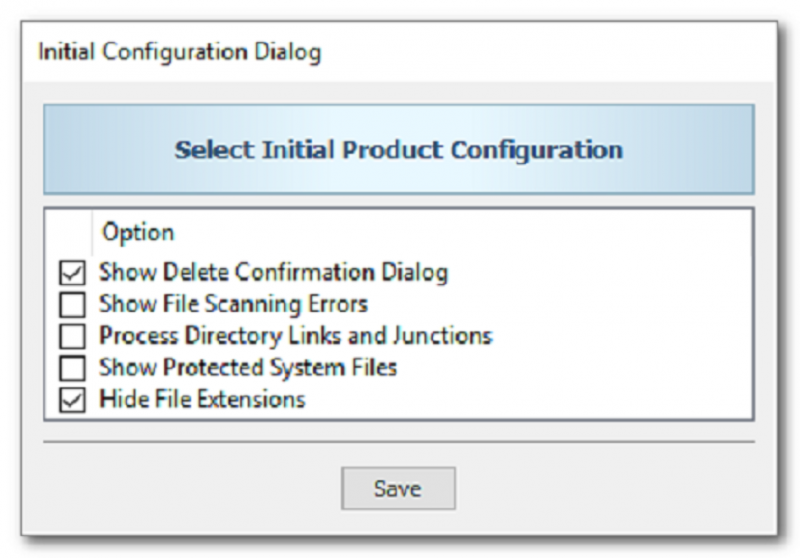This screenshot has width=800, height=558.
Task: Enable the Show File Scanning Errors checkbox
Action: click(72, 304)
